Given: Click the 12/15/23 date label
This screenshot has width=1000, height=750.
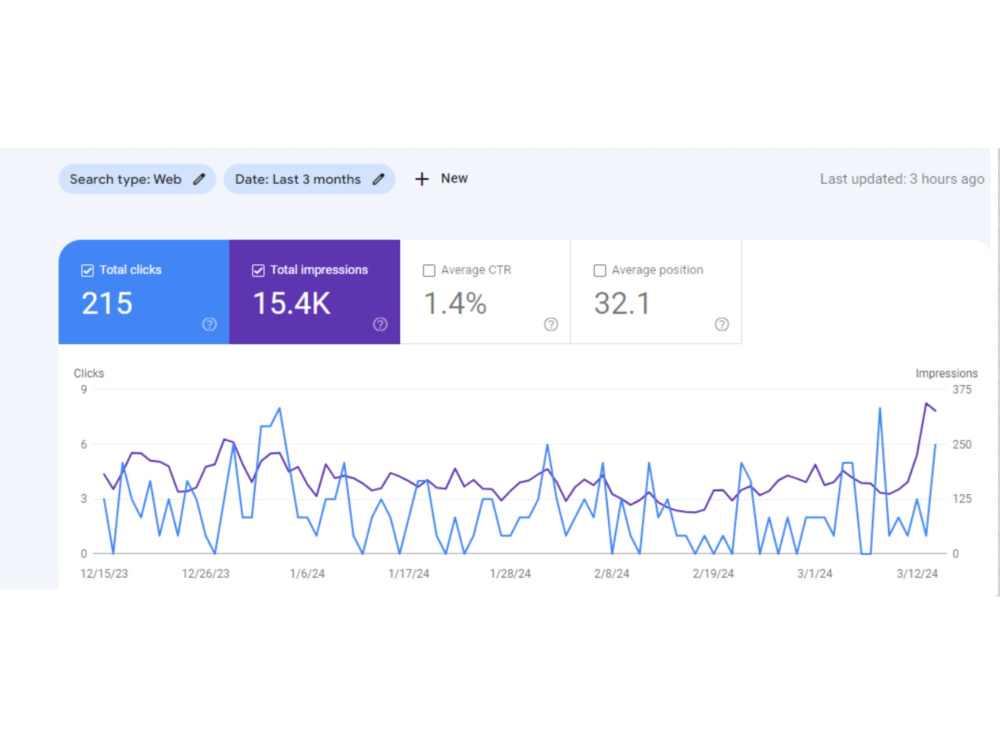Looking at the screenshot, I should (x=104, y=573).
